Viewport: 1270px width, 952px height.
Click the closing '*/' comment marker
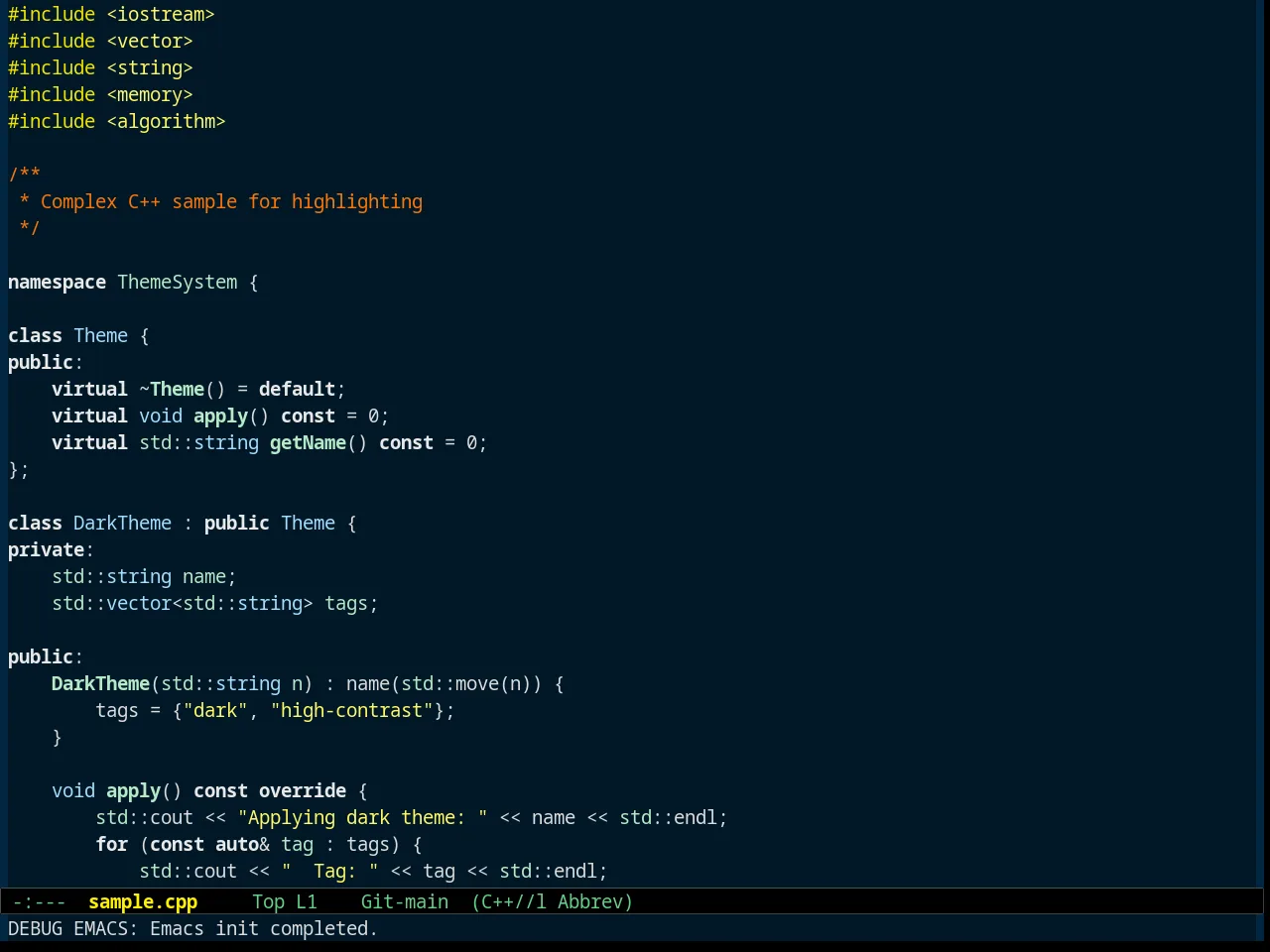tap(30, 228)
